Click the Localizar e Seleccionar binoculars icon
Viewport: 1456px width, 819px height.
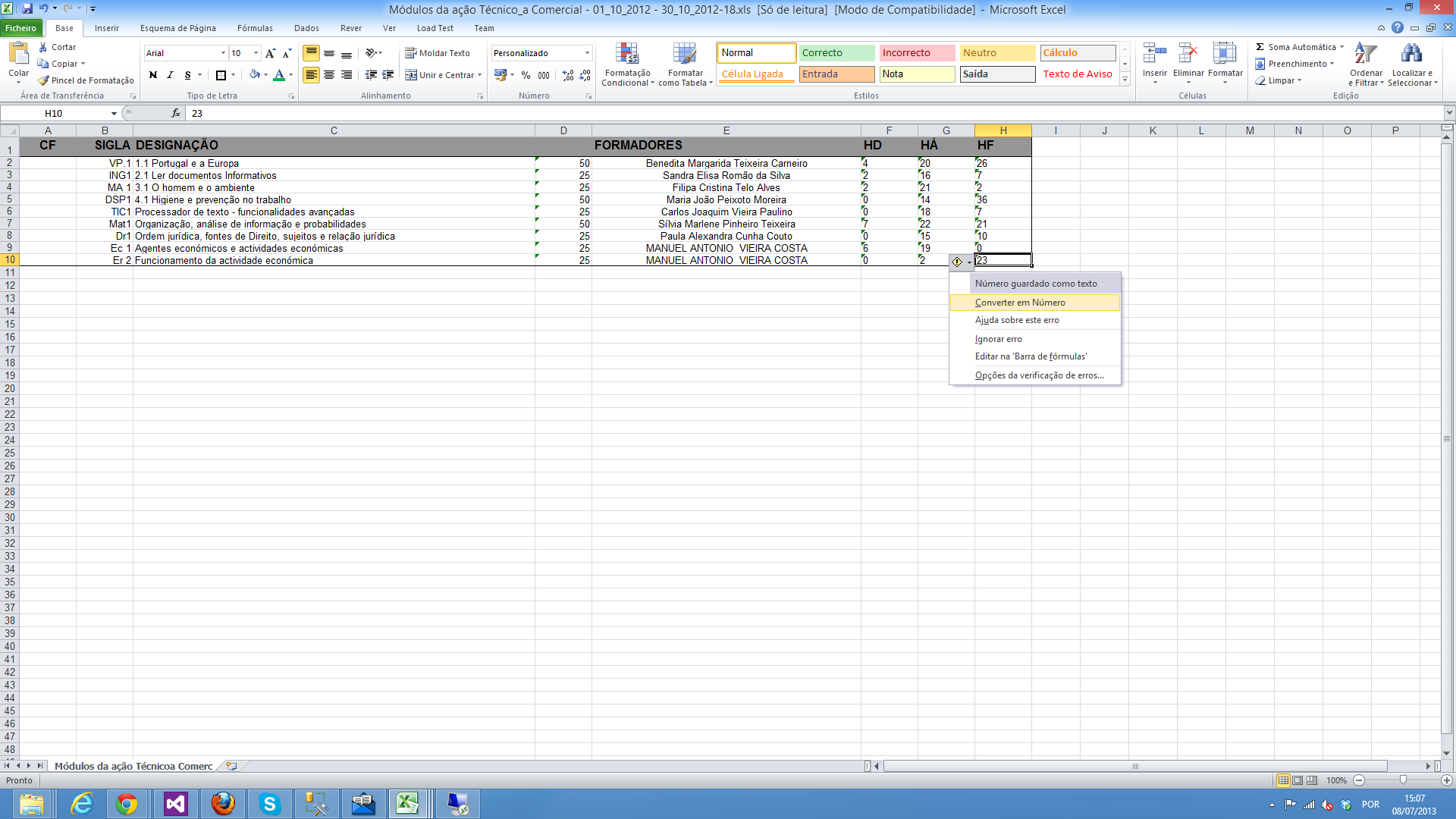pyautogui.click(x=1411, y=55)
